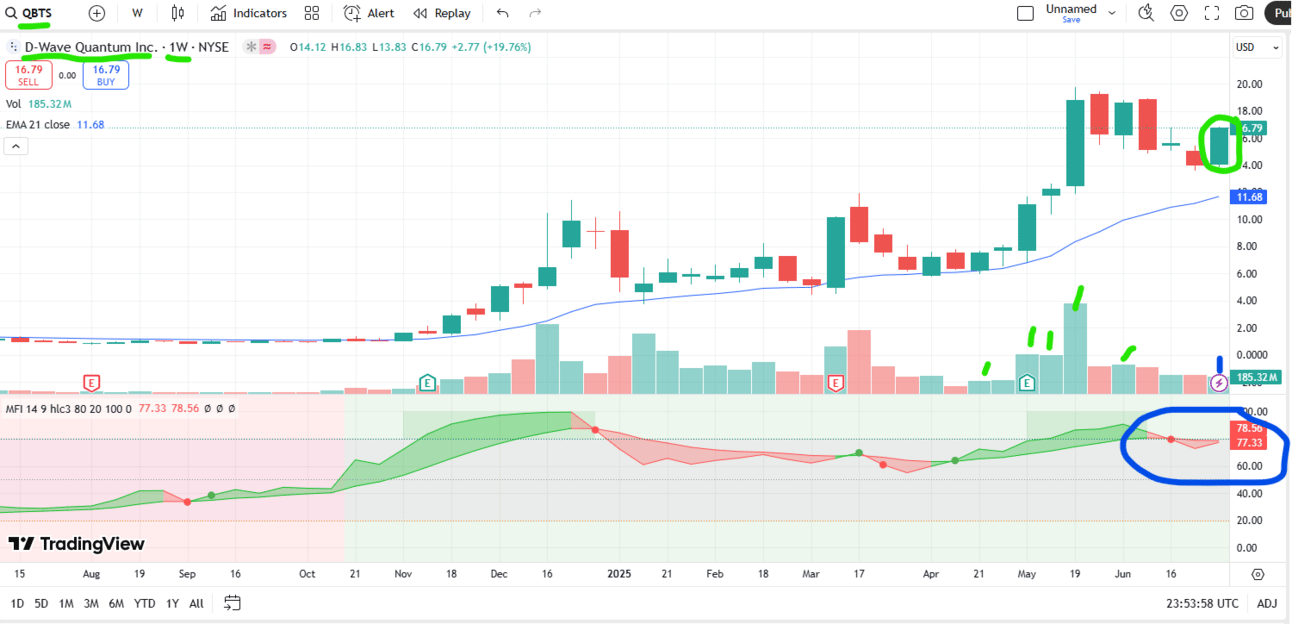
Task: Open timezone menu at 23:53:58 UTC
Action: (1200, 603)
